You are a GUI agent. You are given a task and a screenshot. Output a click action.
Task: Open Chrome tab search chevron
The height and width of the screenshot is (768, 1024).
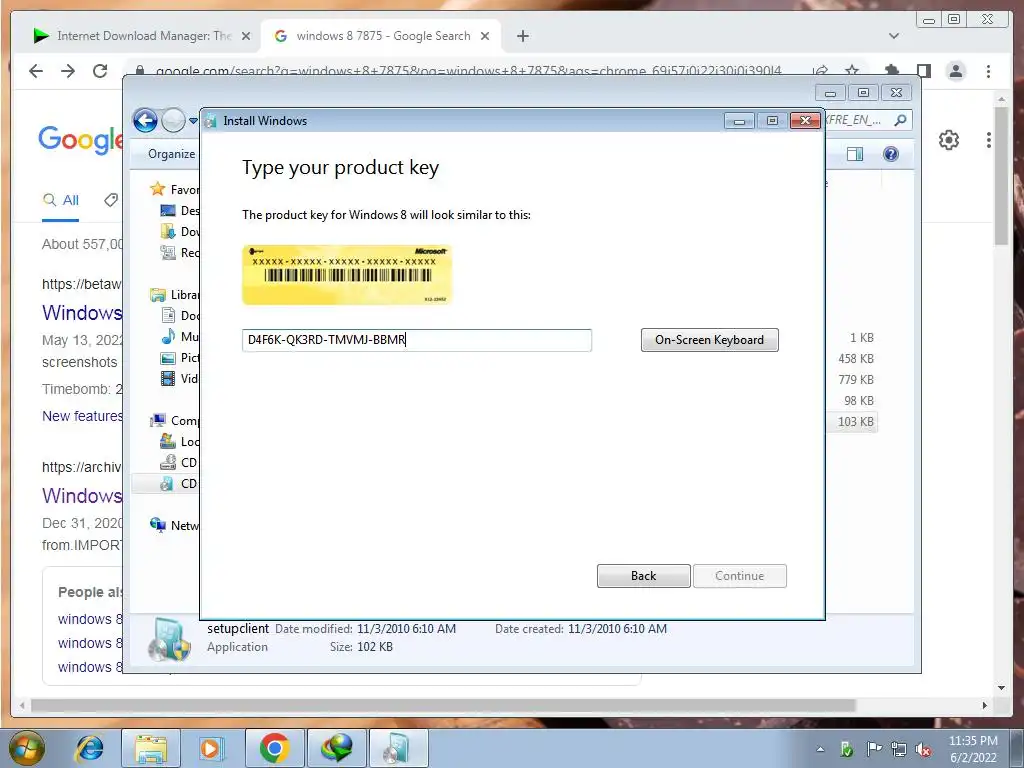point(894,36)
